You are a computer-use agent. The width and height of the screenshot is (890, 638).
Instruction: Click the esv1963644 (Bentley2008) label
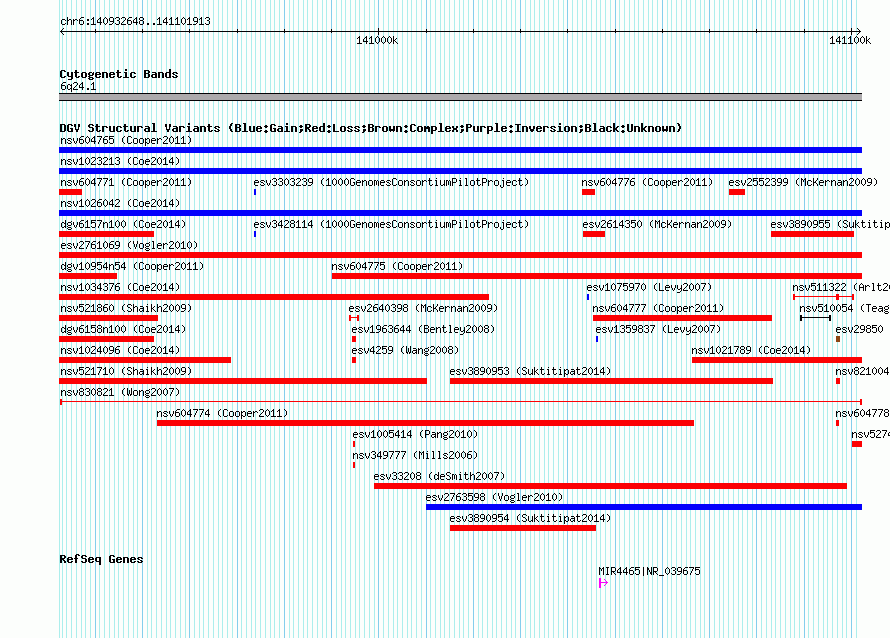point(423,329)
